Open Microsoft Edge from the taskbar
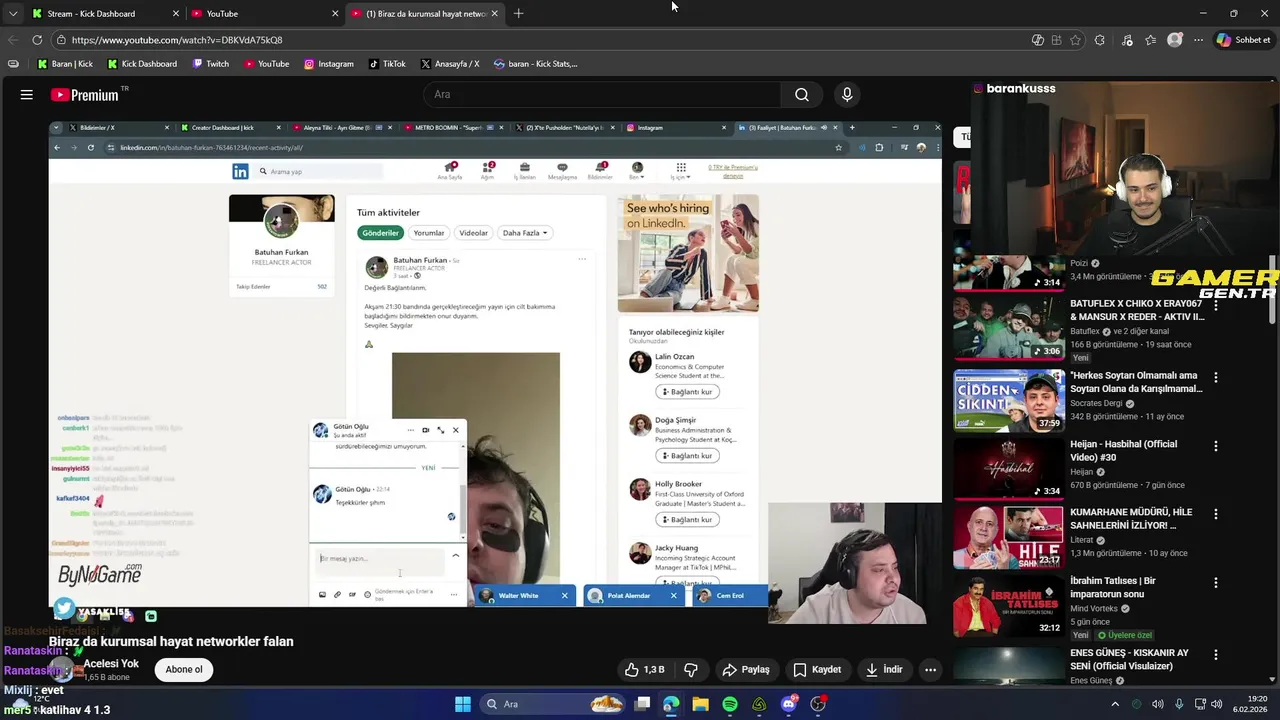The width and height of the screenshot is (1280, 720). click(x=671, y=704)
